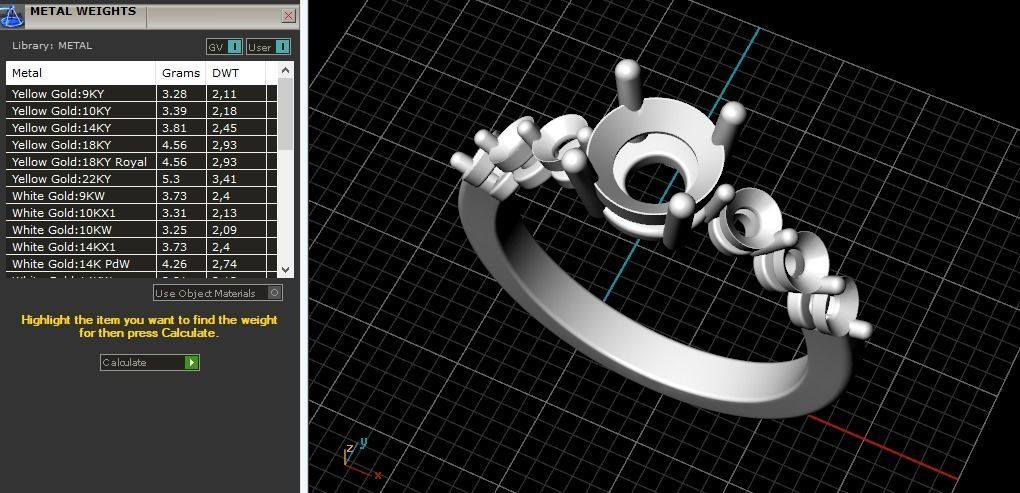Click the XYZ axis indicator in viewport
The image size is (1020, 493).
coord(362,459)
